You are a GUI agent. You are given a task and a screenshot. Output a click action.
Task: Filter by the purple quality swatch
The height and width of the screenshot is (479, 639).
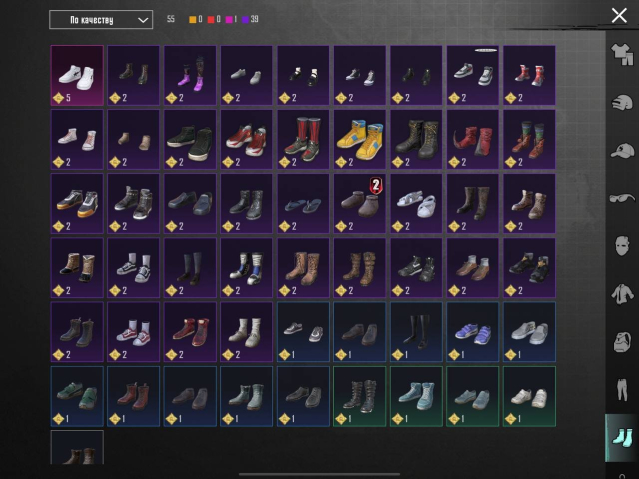[246, 20]
